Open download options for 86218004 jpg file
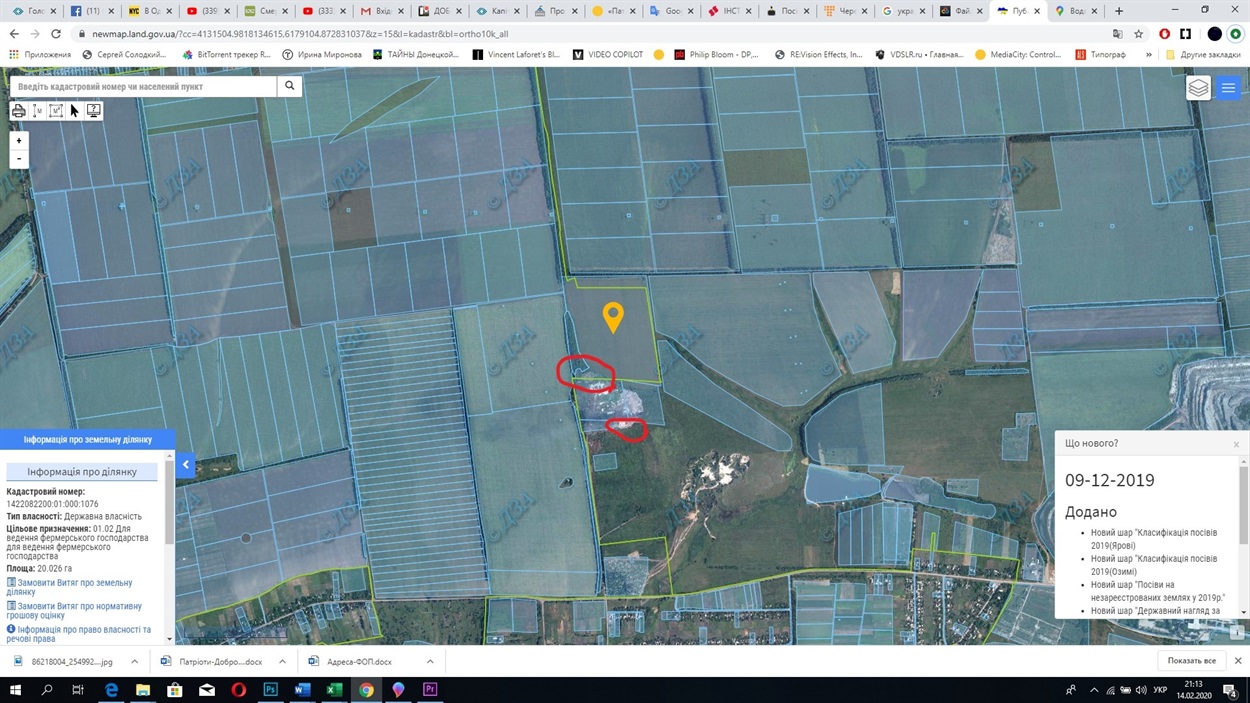 (134, 661)
